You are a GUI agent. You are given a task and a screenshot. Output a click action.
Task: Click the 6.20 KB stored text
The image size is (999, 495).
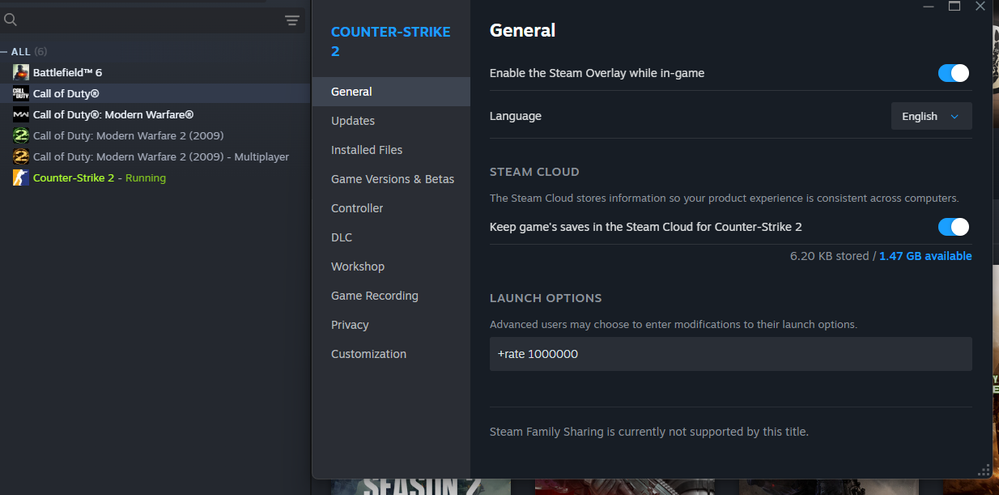pos(829,256)
